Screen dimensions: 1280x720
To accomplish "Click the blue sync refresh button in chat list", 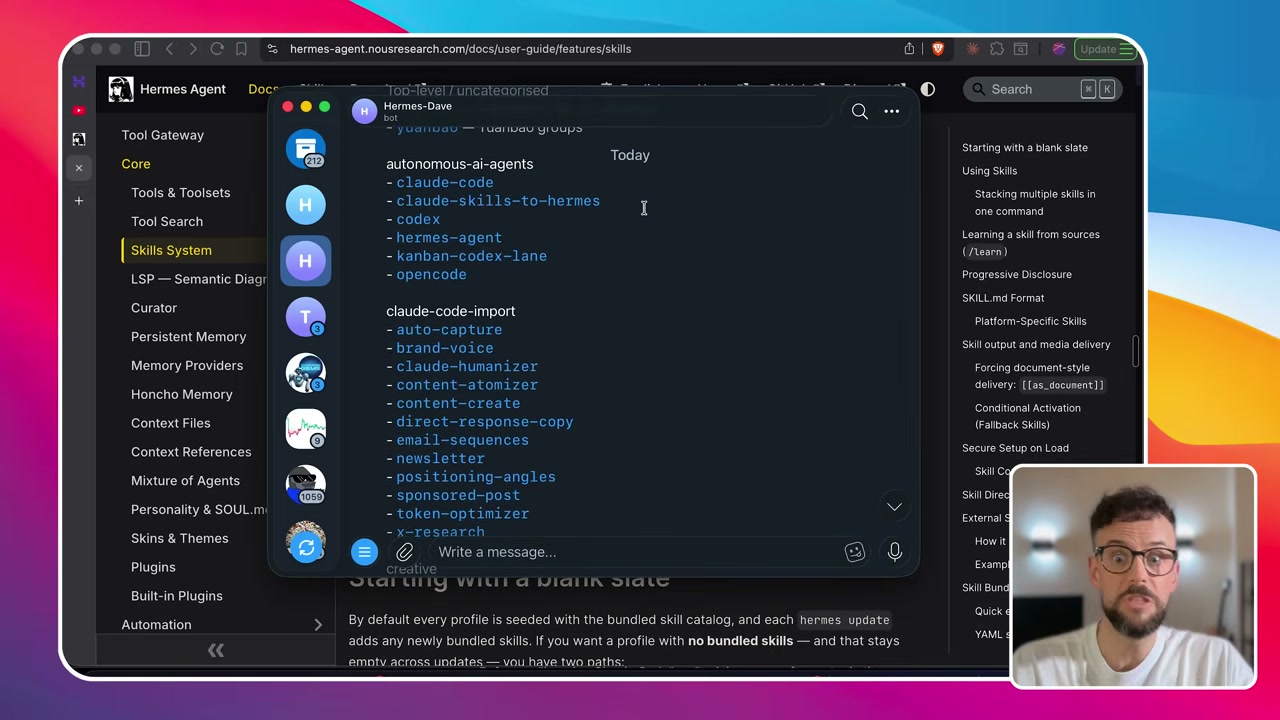I will point(306,547).
